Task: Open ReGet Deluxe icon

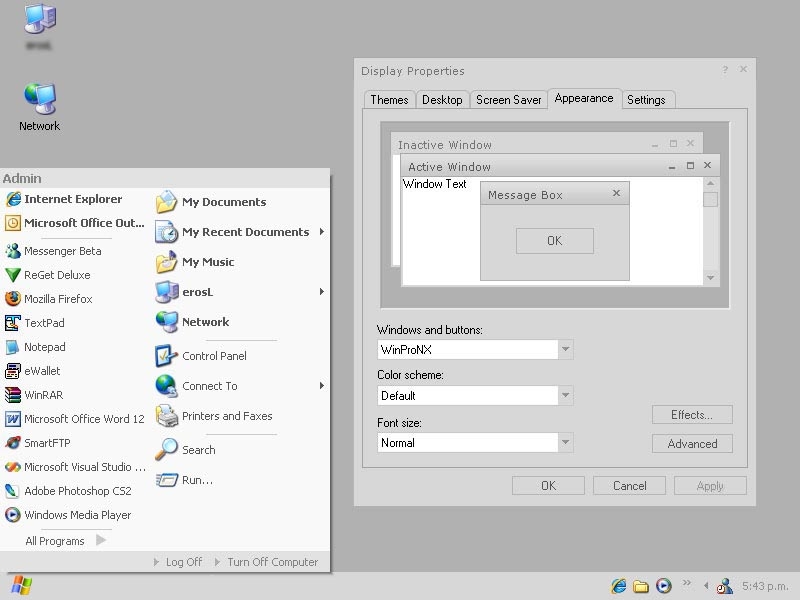Action: (13, 275)
